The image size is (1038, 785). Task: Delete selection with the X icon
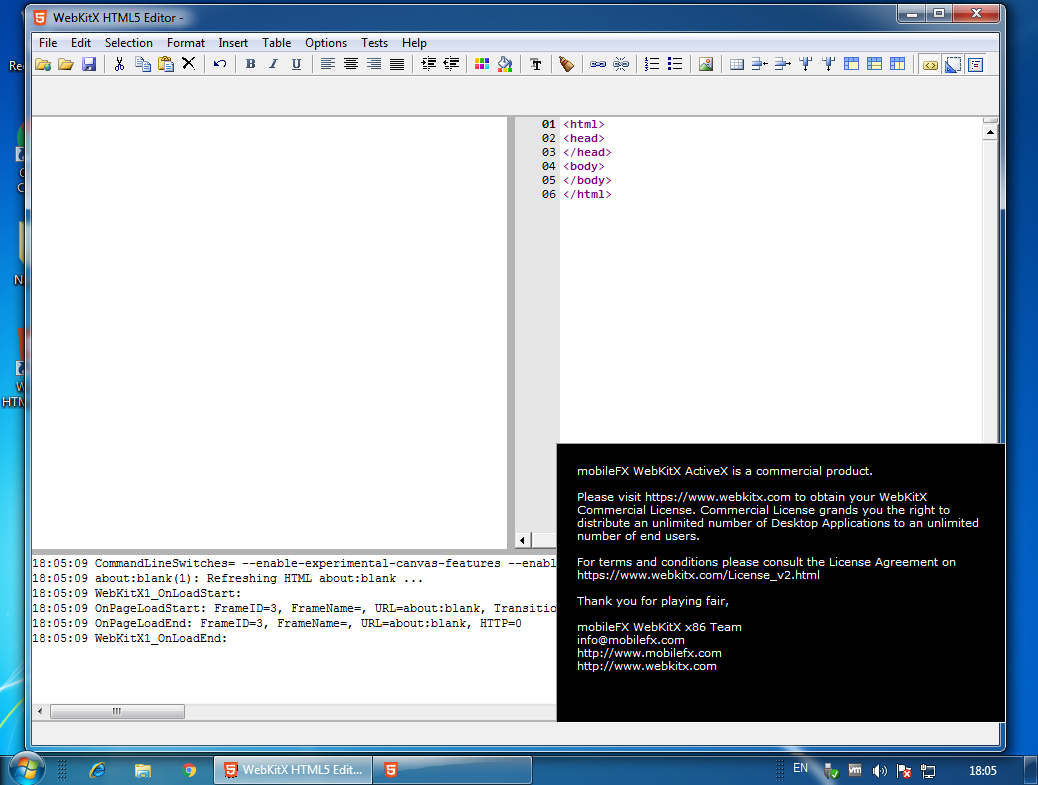[x=189, y=64]
